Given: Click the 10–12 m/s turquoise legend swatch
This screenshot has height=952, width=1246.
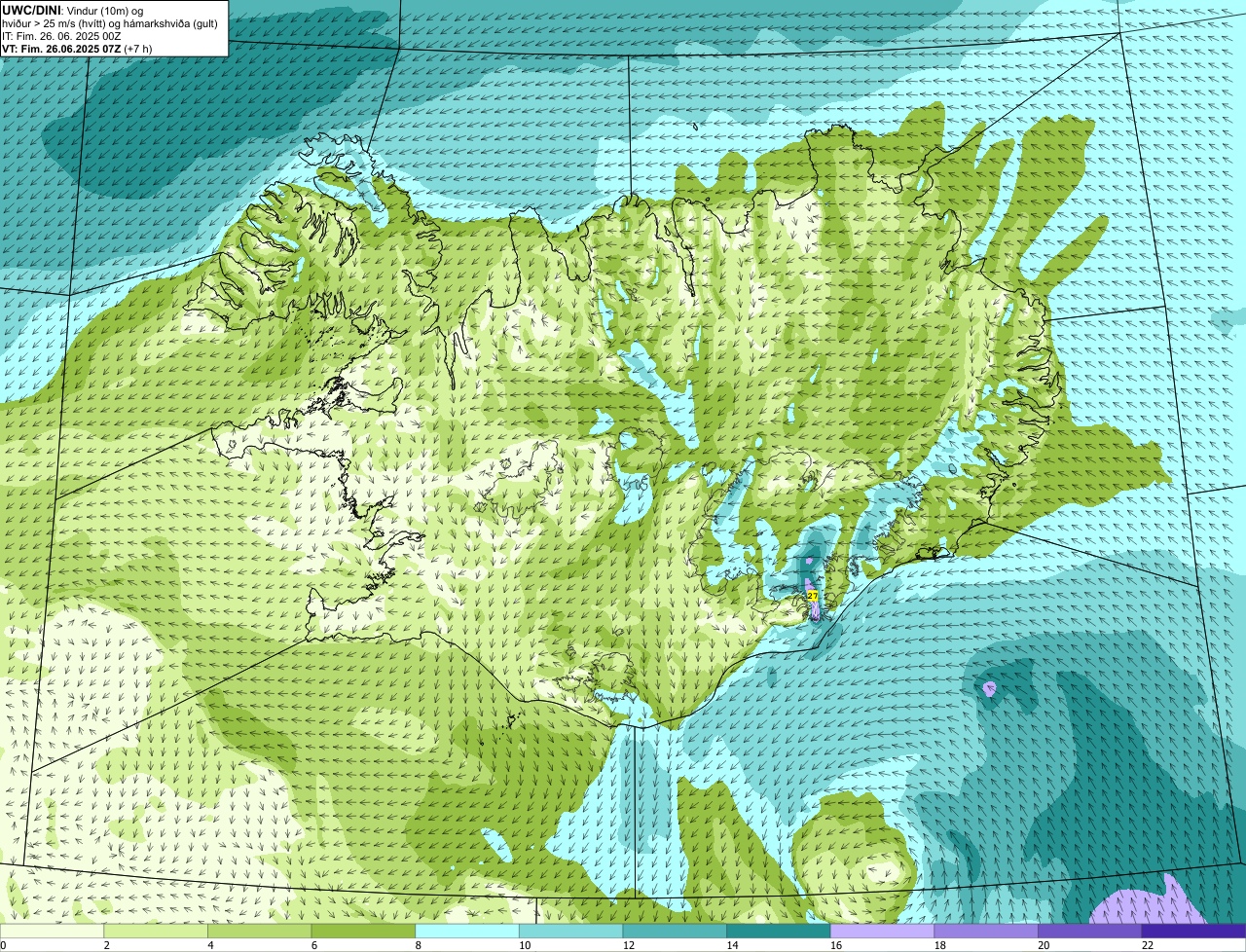Looking at the screenshot, I should (571, 932).
